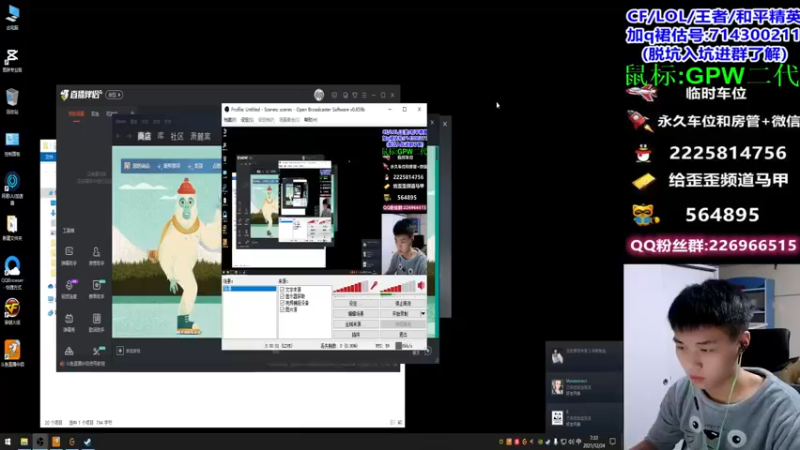800x450 pixels.
Task: Open the Windows Start menu
Action: [7, 441]
